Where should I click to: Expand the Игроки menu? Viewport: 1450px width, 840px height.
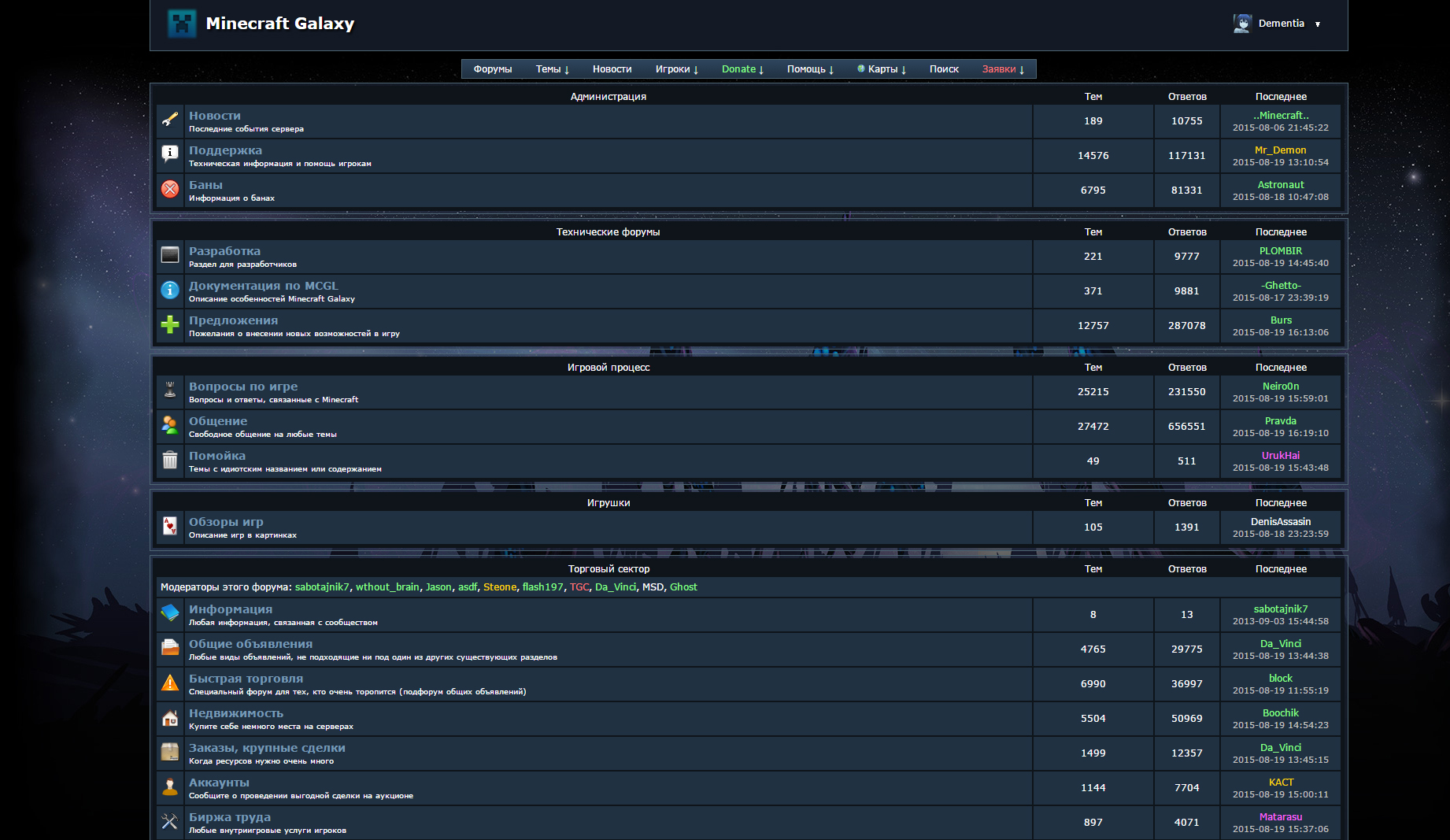click(x=676, y=69)
